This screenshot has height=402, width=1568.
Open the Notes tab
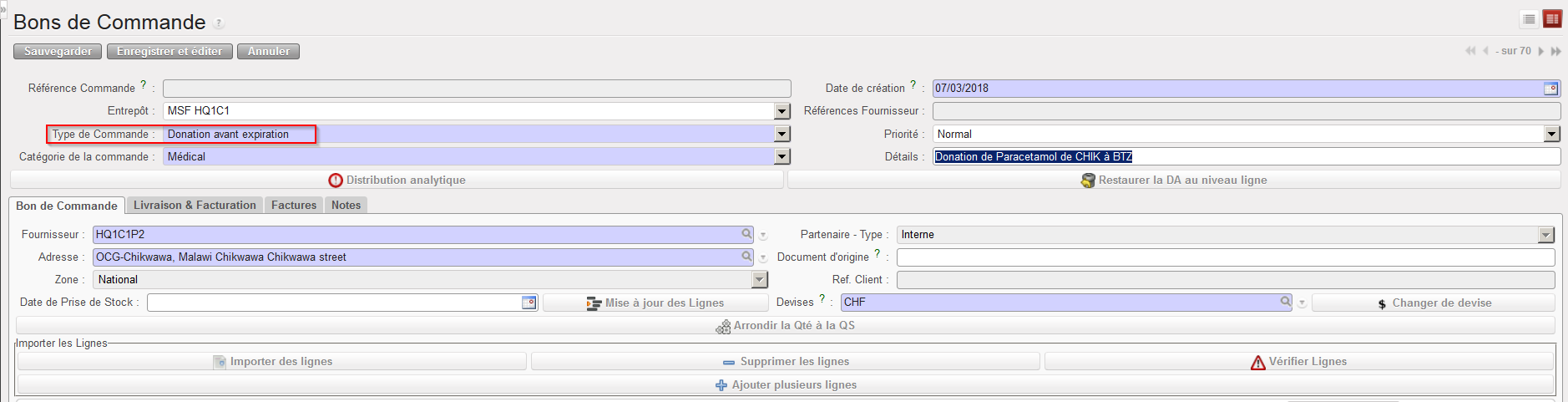(346, 205)
